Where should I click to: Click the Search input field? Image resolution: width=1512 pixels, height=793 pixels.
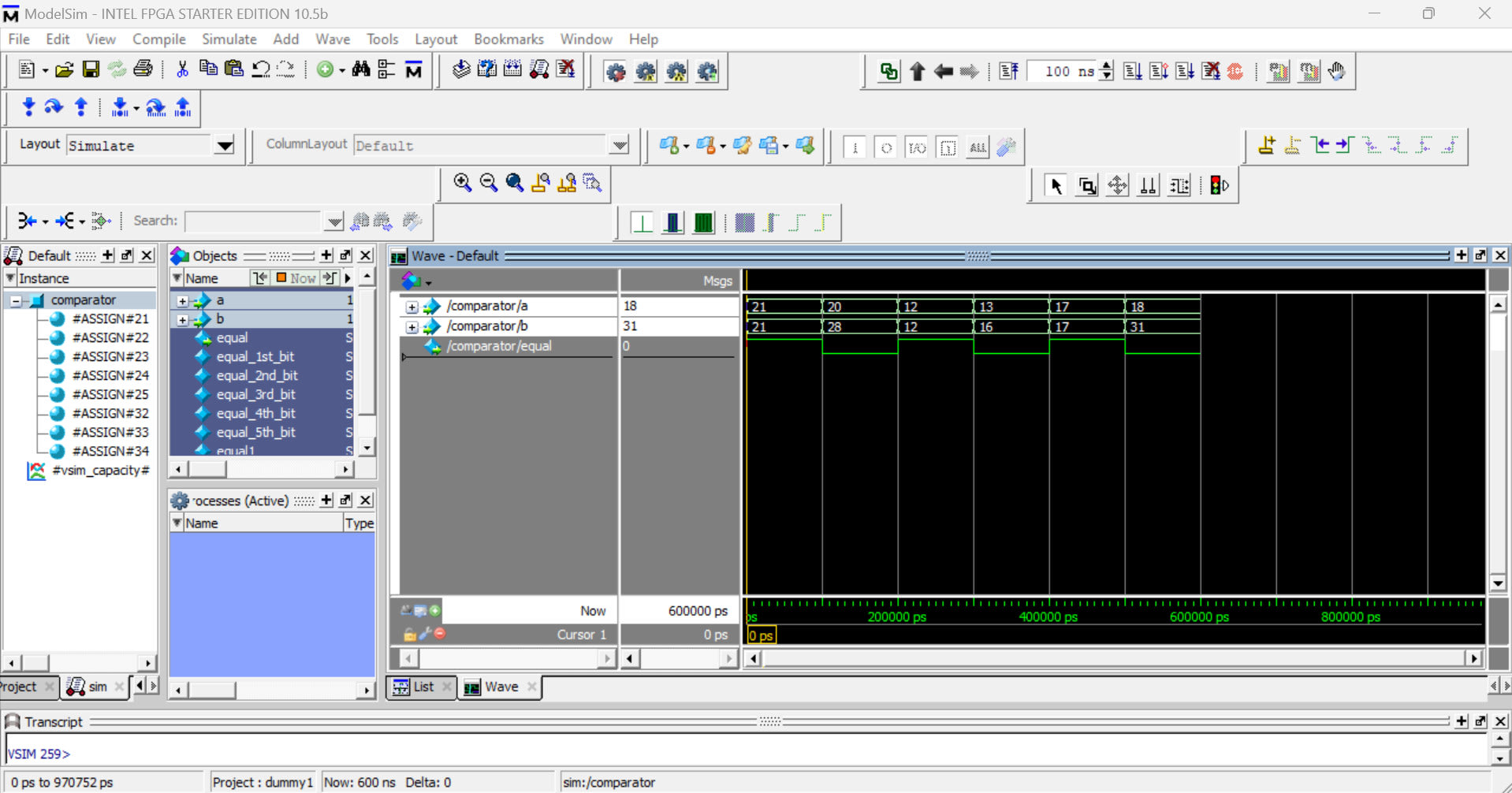(254, 222)
